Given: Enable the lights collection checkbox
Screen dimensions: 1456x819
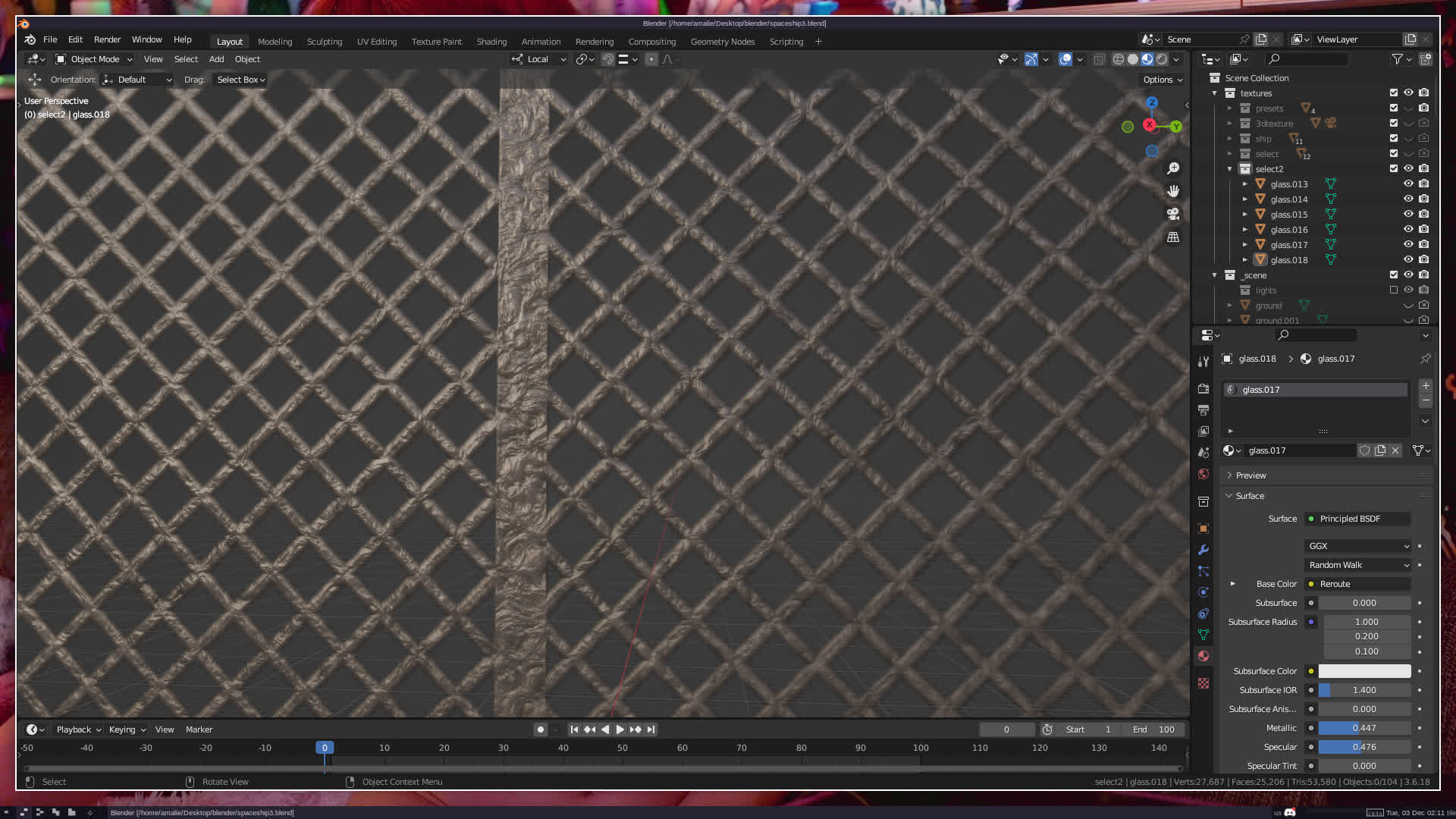Looking at the screenshot, I should pyautogui.click(x=1393, y=290).
